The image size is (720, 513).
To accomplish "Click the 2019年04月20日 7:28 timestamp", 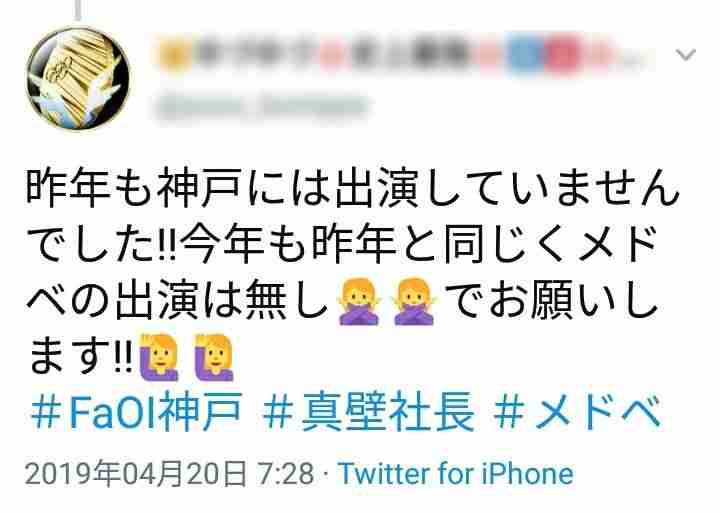I will pos(169,474).
